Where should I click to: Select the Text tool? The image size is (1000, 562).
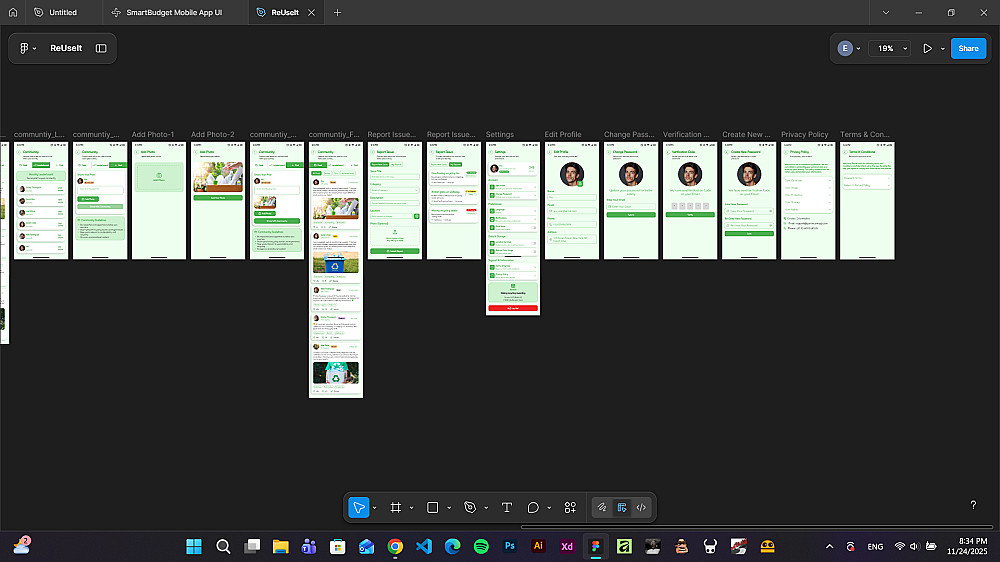click(507, 508)
